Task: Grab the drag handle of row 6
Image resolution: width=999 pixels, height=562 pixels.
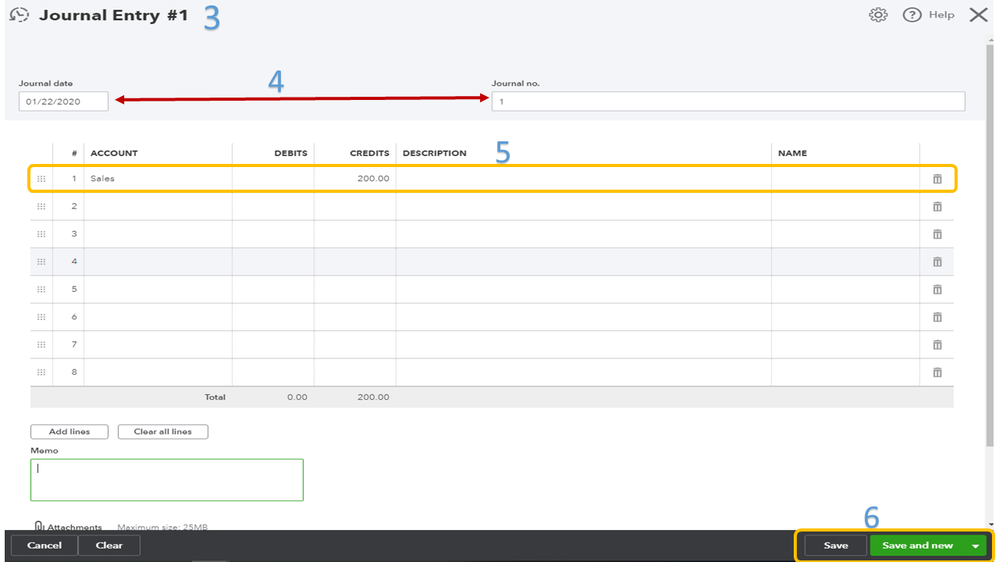Action: 41,317
